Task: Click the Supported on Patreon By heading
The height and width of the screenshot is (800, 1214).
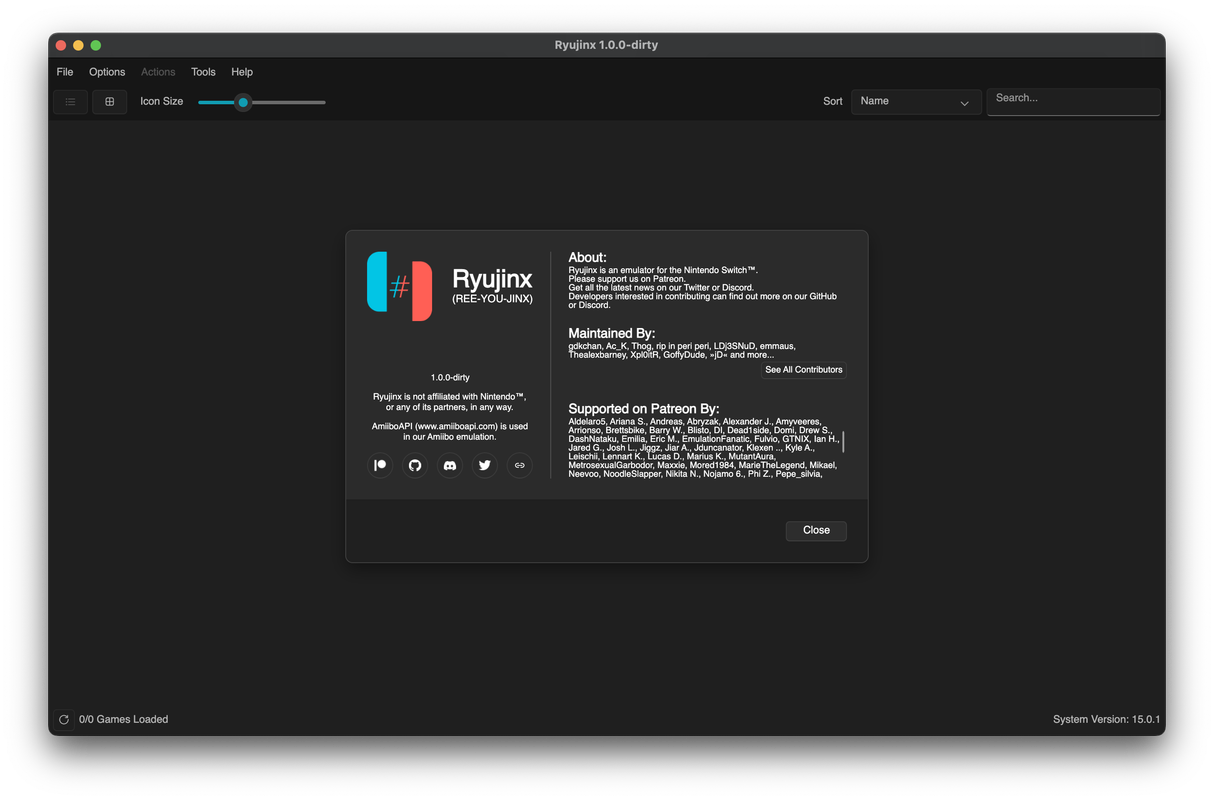Action: point(644,409)
